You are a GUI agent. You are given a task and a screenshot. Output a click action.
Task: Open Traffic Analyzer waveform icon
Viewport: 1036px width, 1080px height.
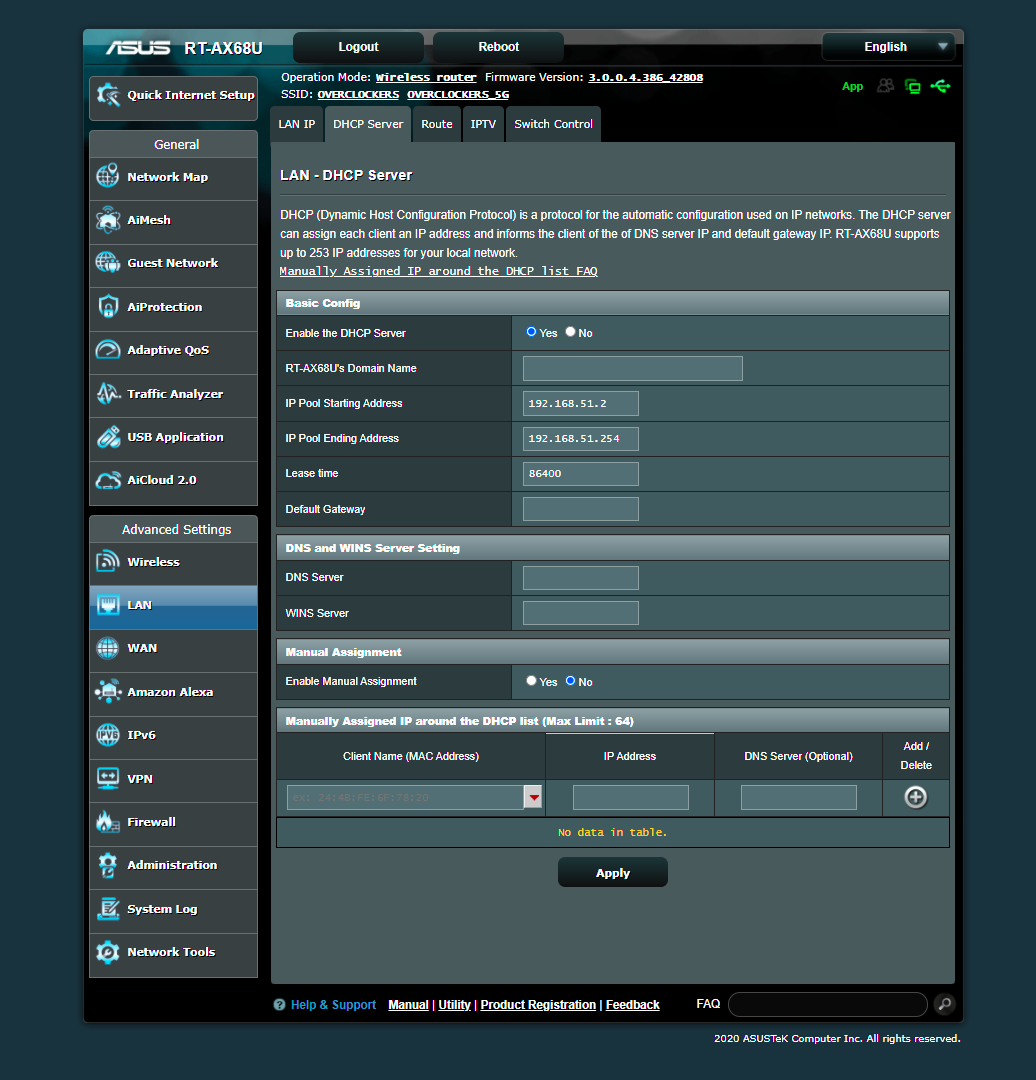tap(107, 393)
